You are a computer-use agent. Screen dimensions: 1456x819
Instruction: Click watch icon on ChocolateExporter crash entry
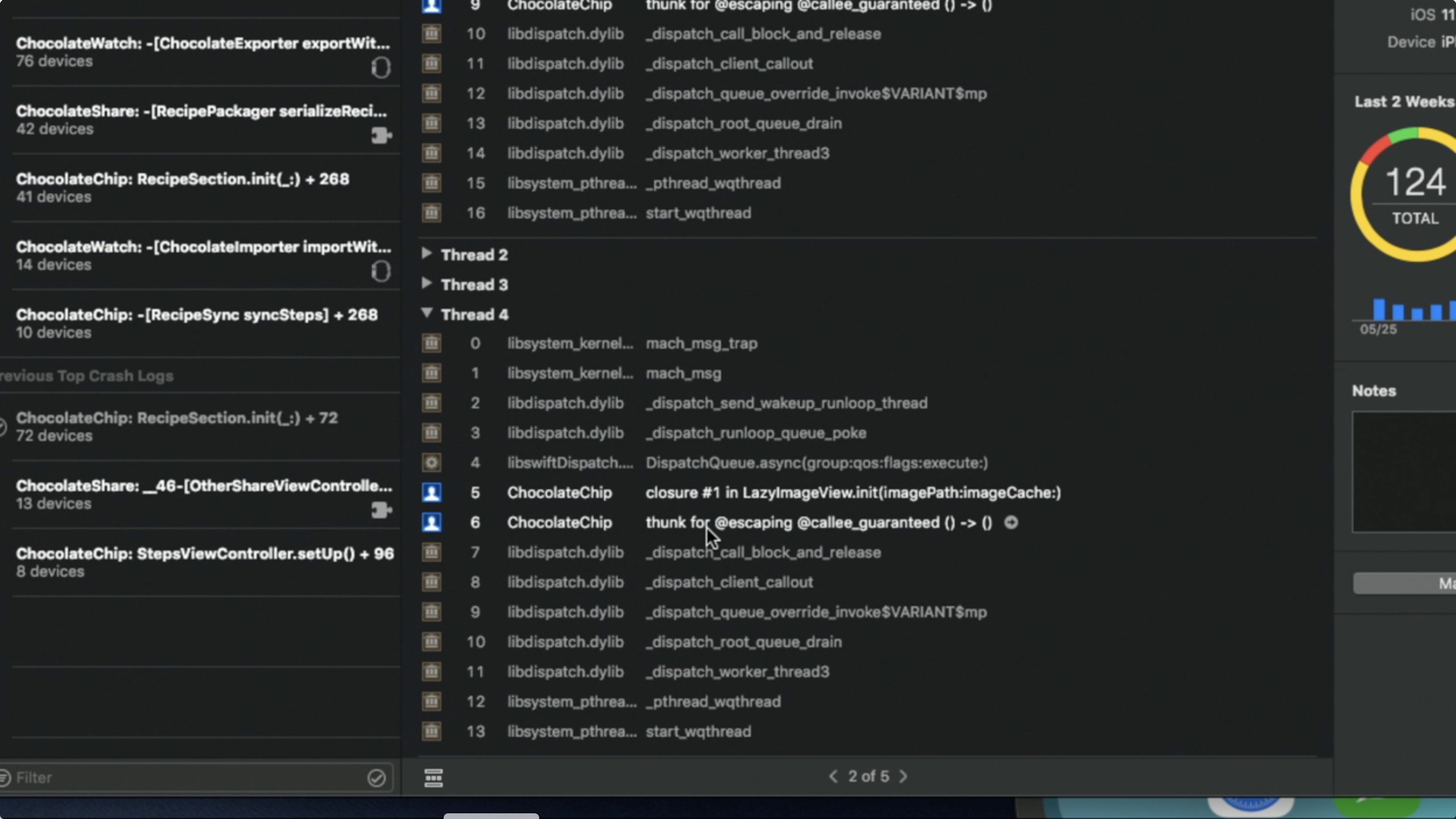tap(380, 68)
